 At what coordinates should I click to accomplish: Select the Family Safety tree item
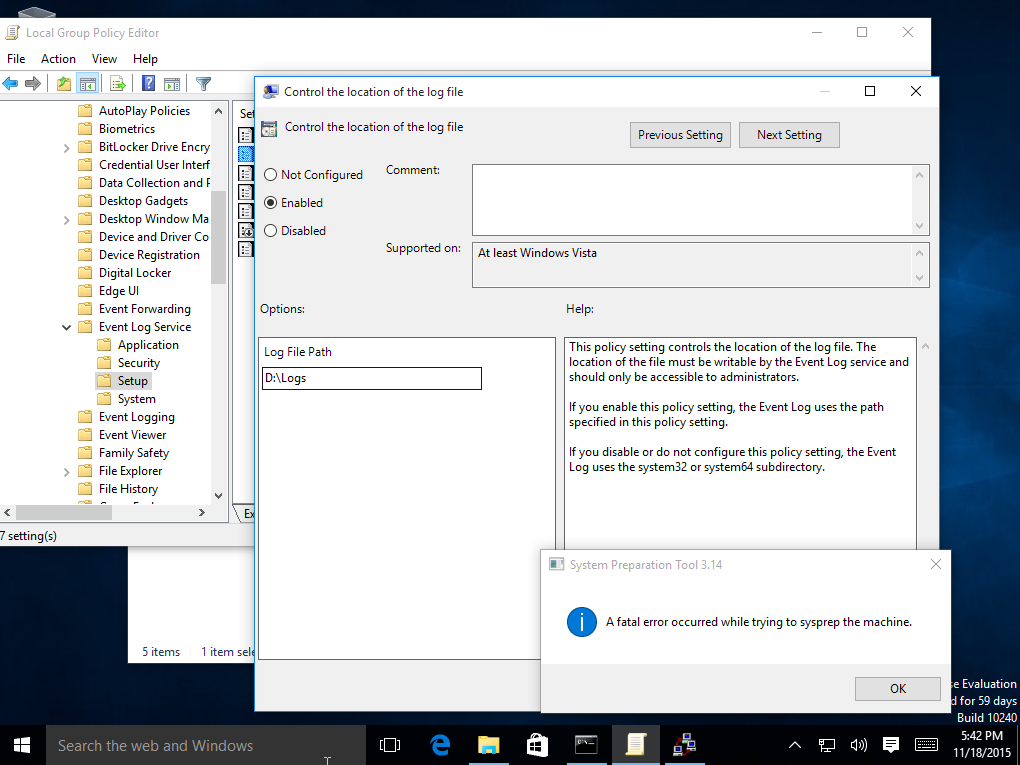(x=133, y=453)
